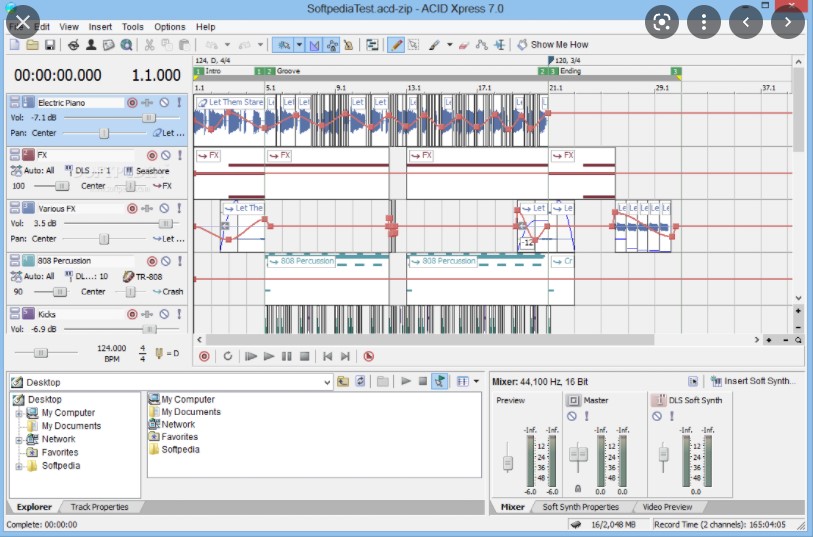Arm 808 Percussion track for record
This screenshot has height=537, width=813.
pyautogui.click(x=152, y=261)
